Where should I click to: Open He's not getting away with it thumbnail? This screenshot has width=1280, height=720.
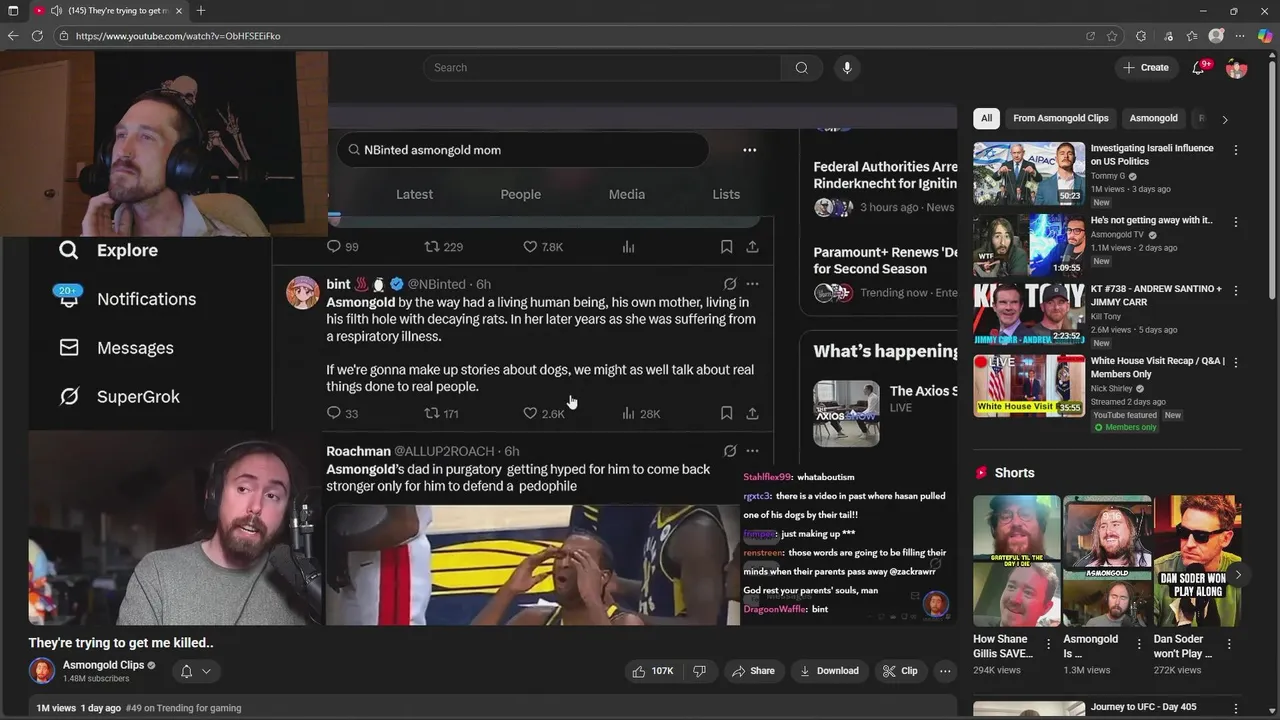(x=1029, y=244)
